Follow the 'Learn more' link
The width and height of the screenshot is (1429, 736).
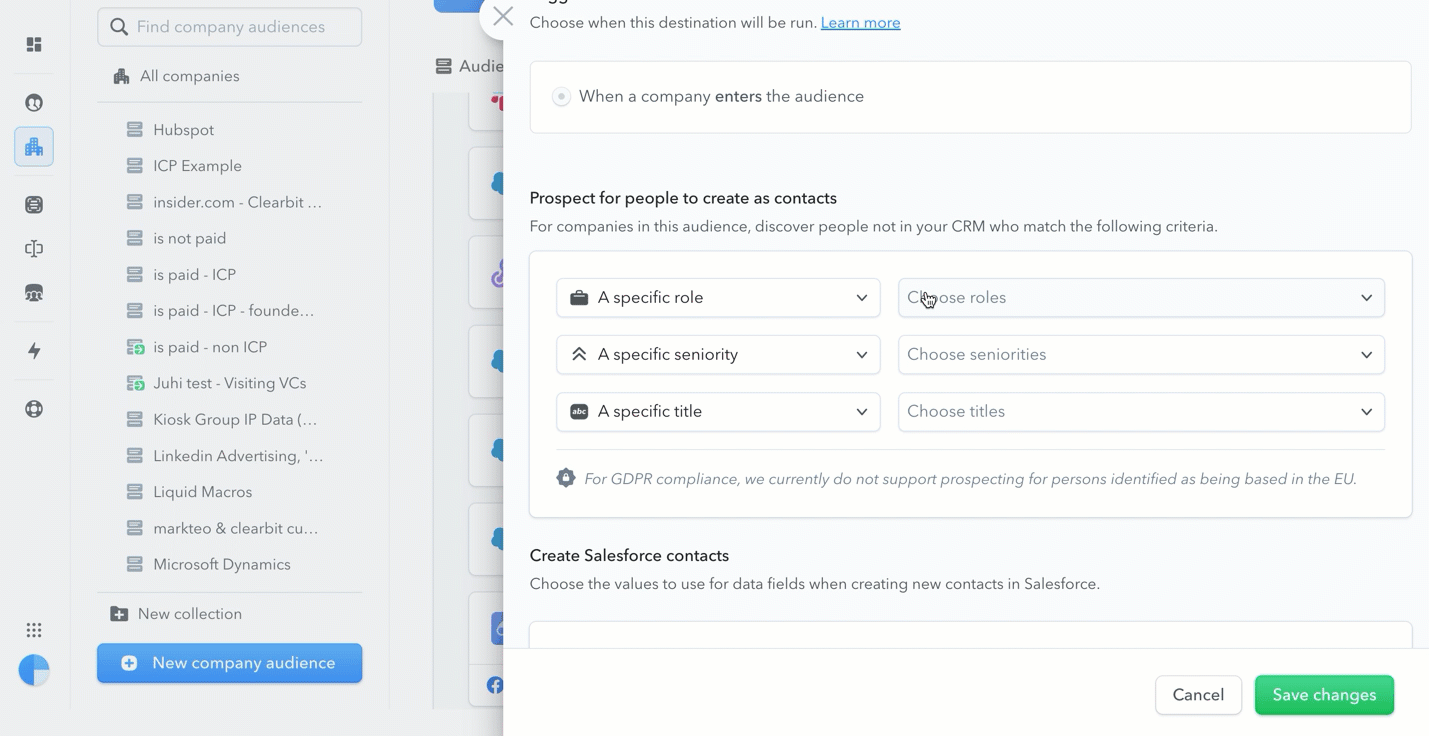pyautogui.click(x=860, y=23)
